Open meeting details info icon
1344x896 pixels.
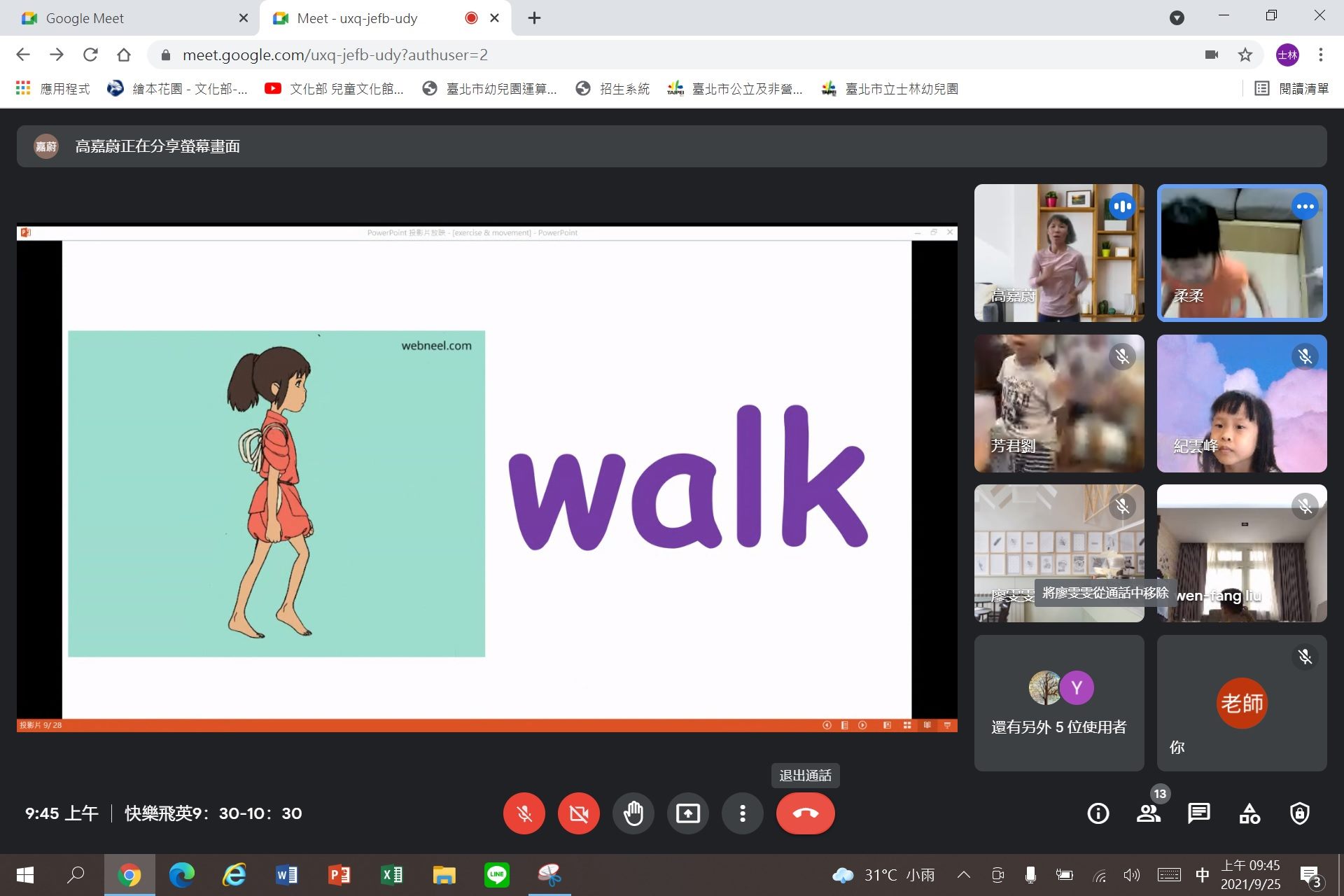coord(1098,813)
